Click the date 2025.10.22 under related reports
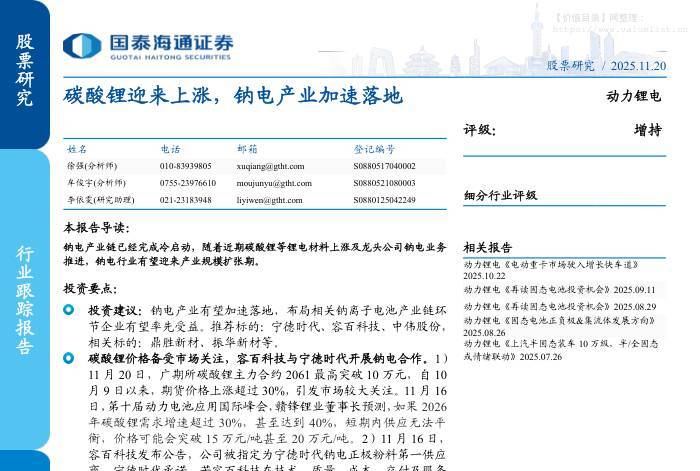700x471 pixels. click(484, 276)
